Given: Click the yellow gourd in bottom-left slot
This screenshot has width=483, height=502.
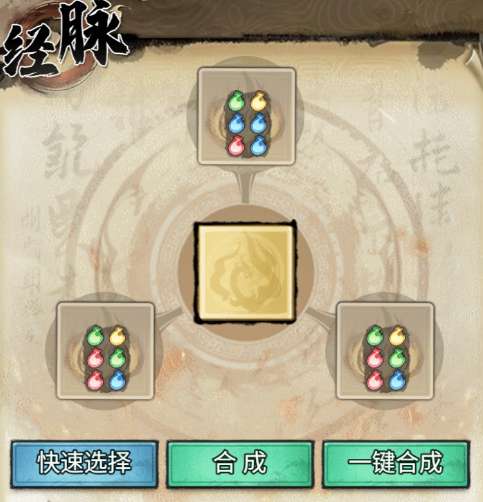Looking at the screenshot, I should click(117, 336).
